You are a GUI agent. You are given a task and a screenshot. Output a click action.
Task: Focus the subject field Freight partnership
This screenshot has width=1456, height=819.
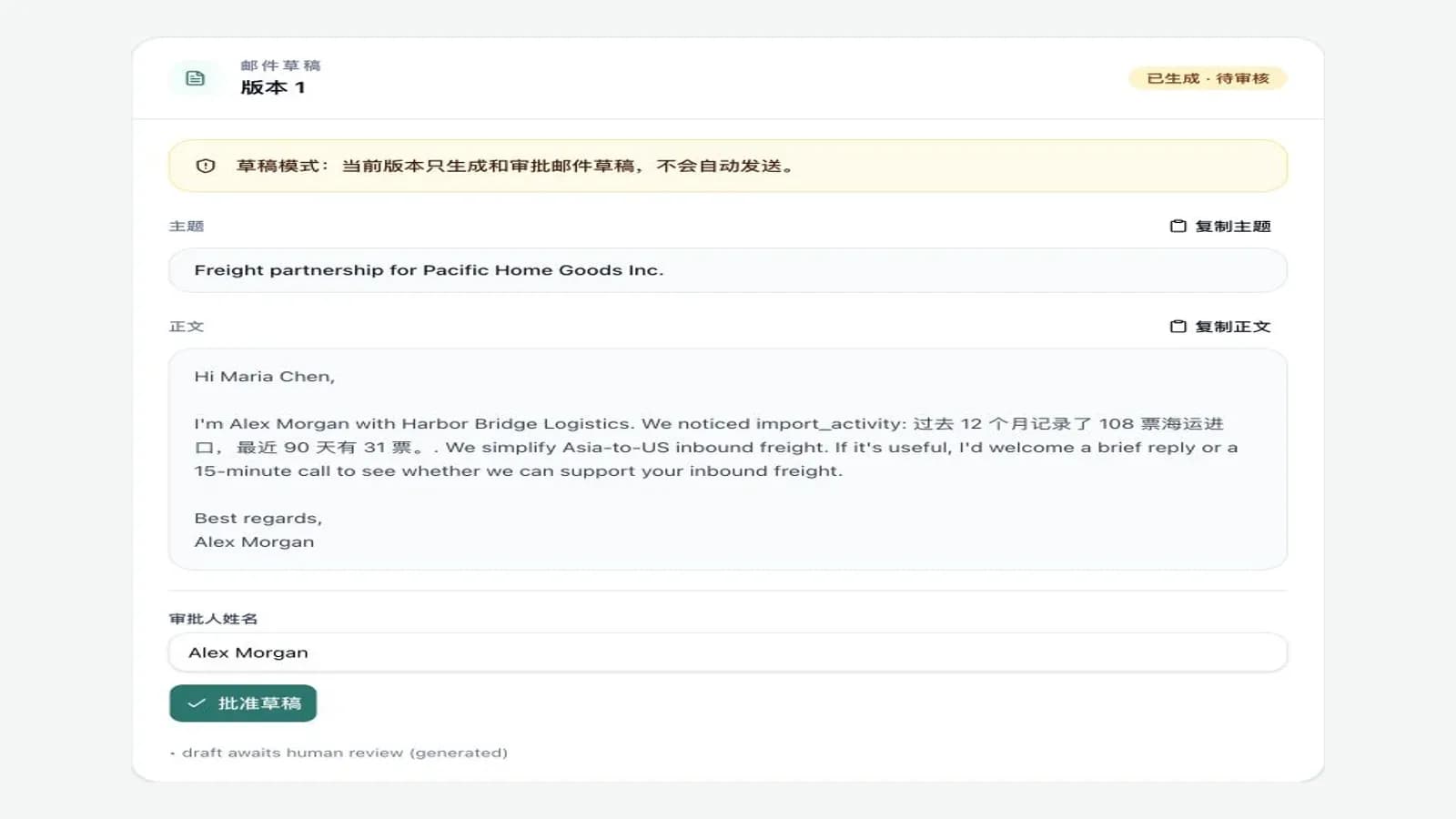[728, 270]
